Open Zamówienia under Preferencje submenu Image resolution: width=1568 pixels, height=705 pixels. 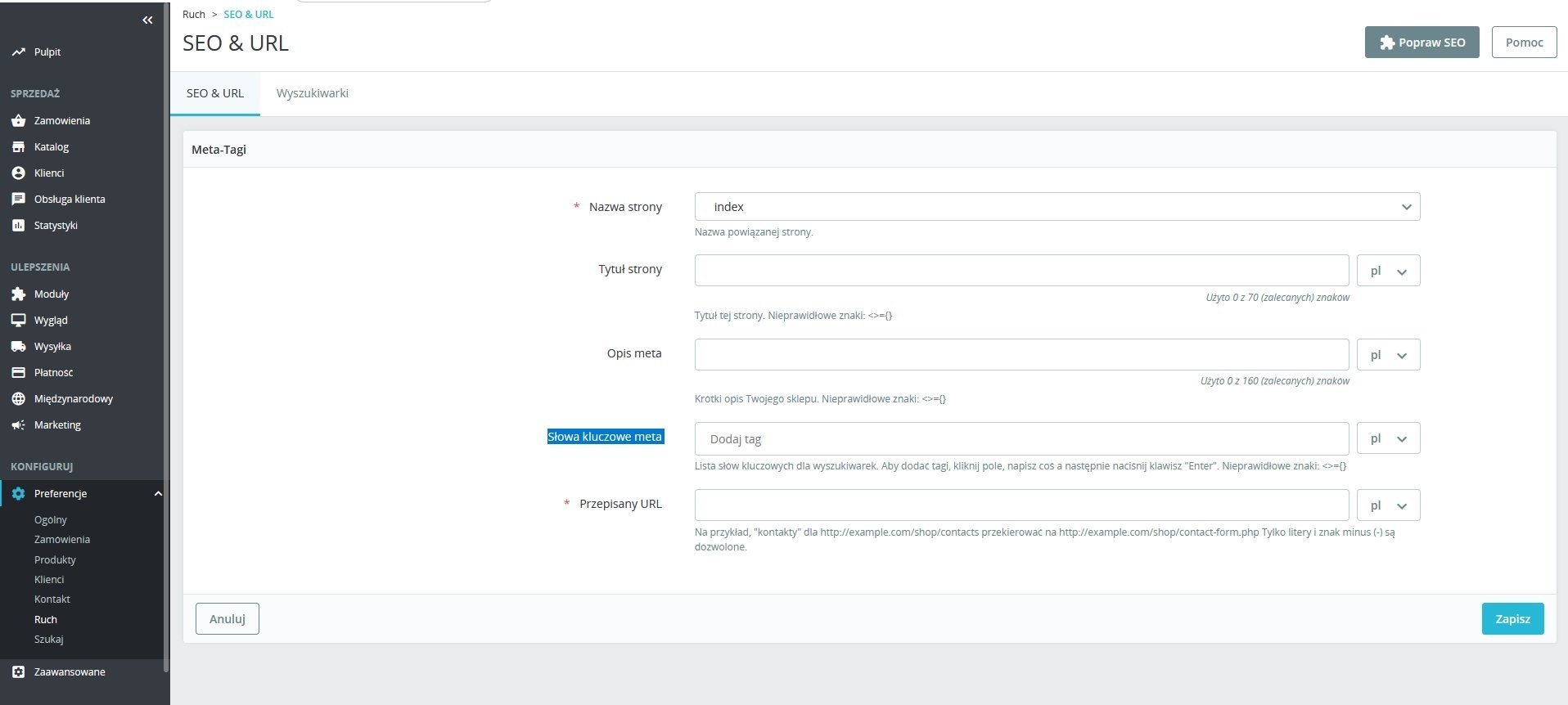62,539
